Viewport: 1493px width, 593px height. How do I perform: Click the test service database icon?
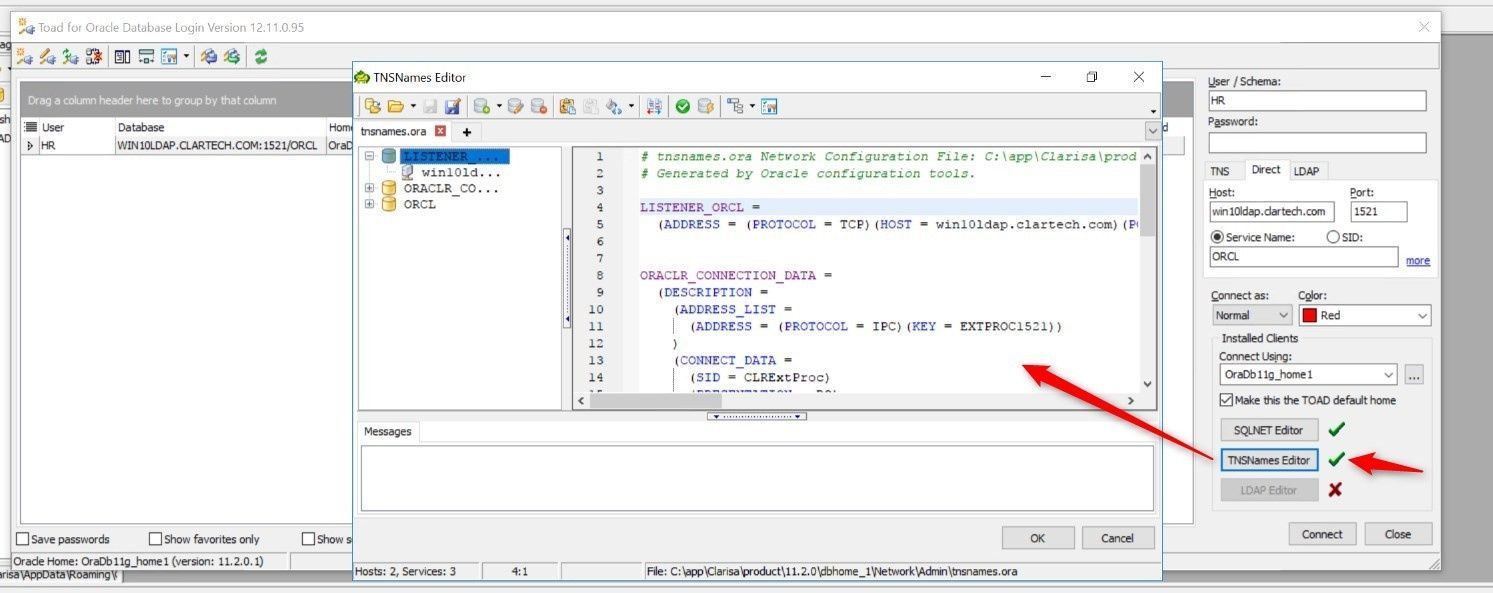pos(707,106)
